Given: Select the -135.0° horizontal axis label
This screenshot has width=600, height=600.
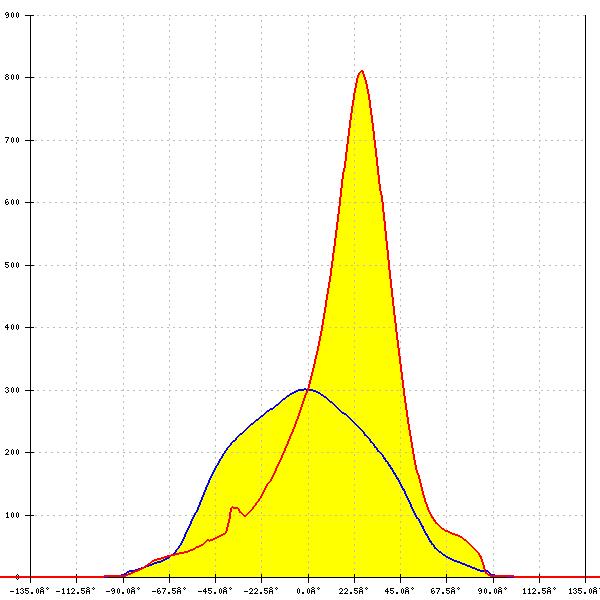Looking at the screenshot, I should pos(29,591).
